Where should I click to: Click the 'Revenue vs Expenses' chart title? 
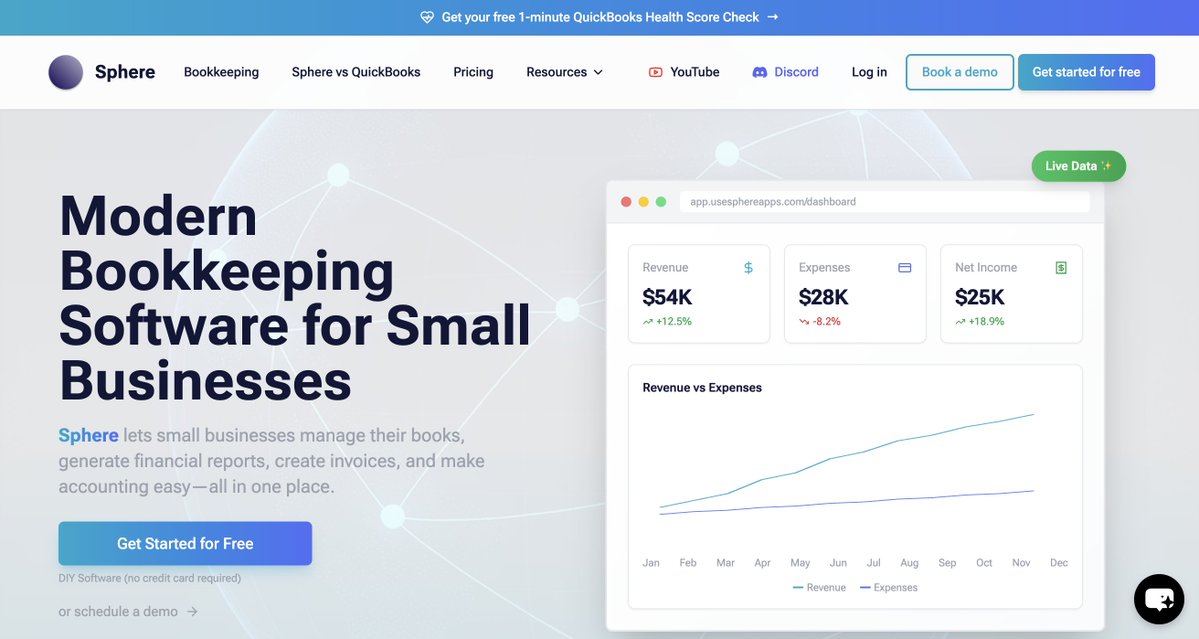point(702,388)
